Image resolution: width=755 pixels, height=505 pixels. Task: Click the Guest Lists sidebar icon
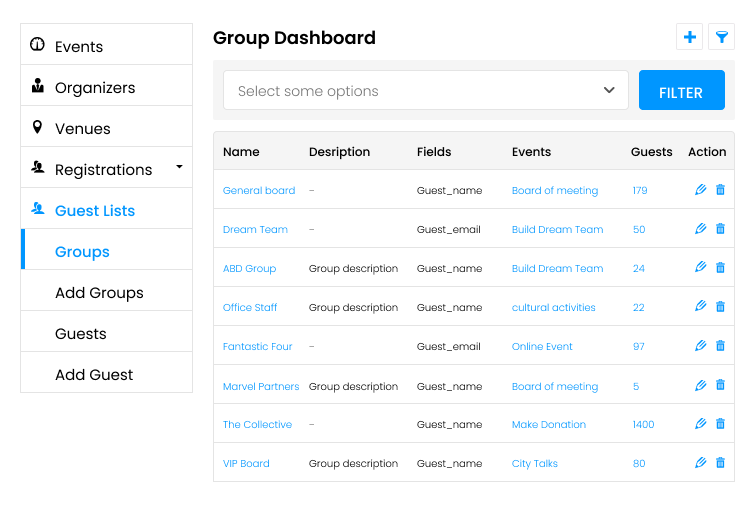click(38, 208)
